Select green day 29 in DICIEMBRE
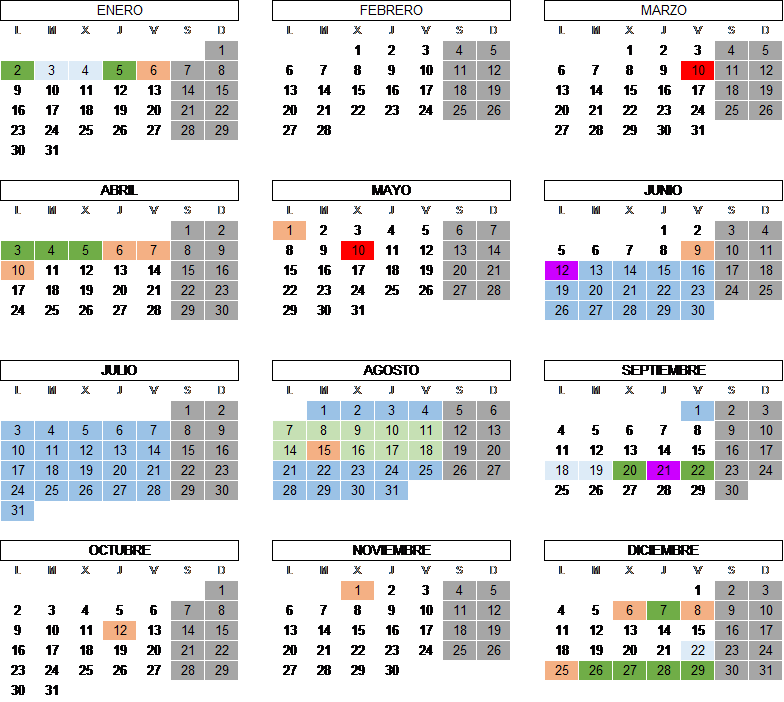 pos(698,670)
